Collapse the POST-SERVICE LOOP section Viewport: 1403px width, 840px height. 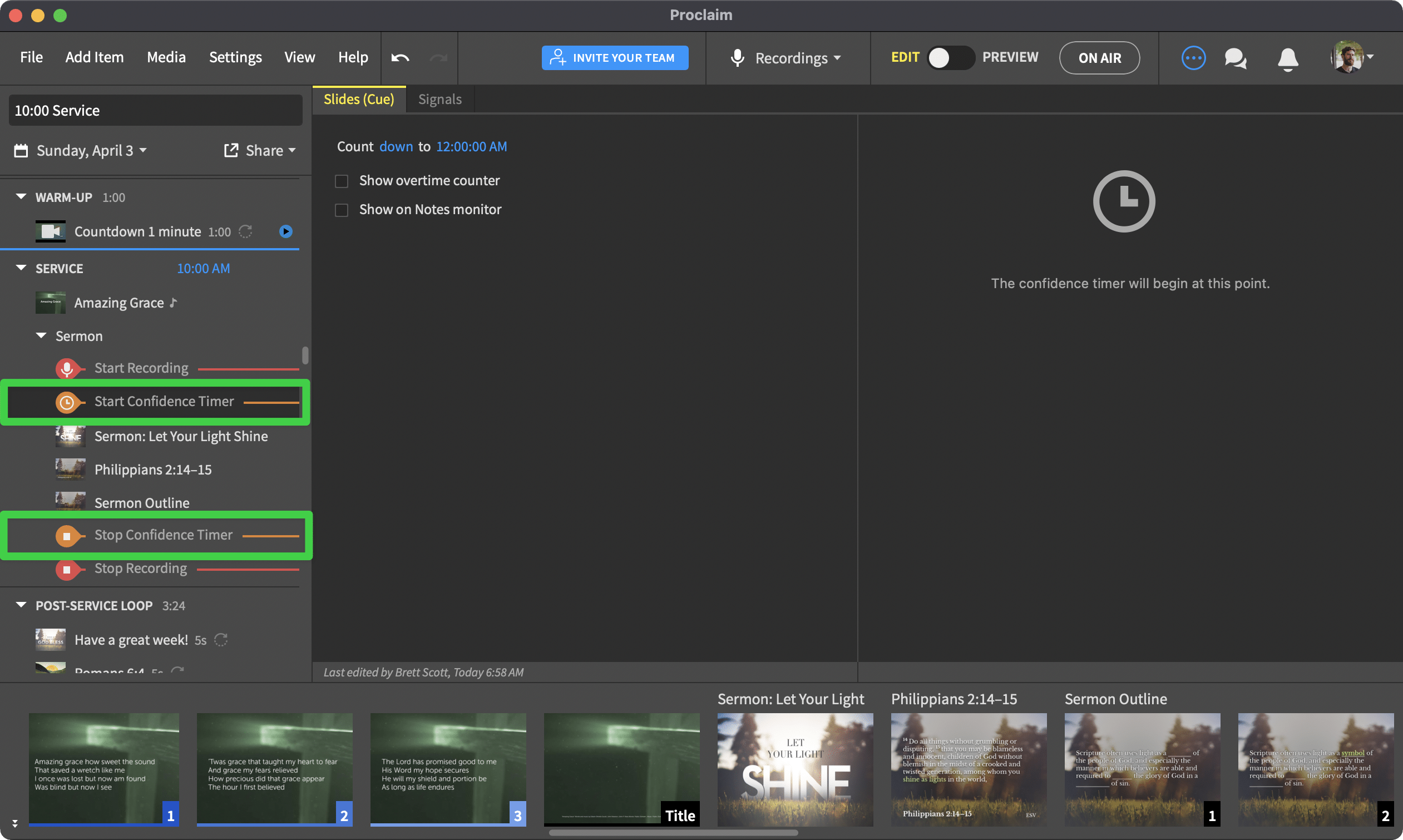click(x=21, y=605)
